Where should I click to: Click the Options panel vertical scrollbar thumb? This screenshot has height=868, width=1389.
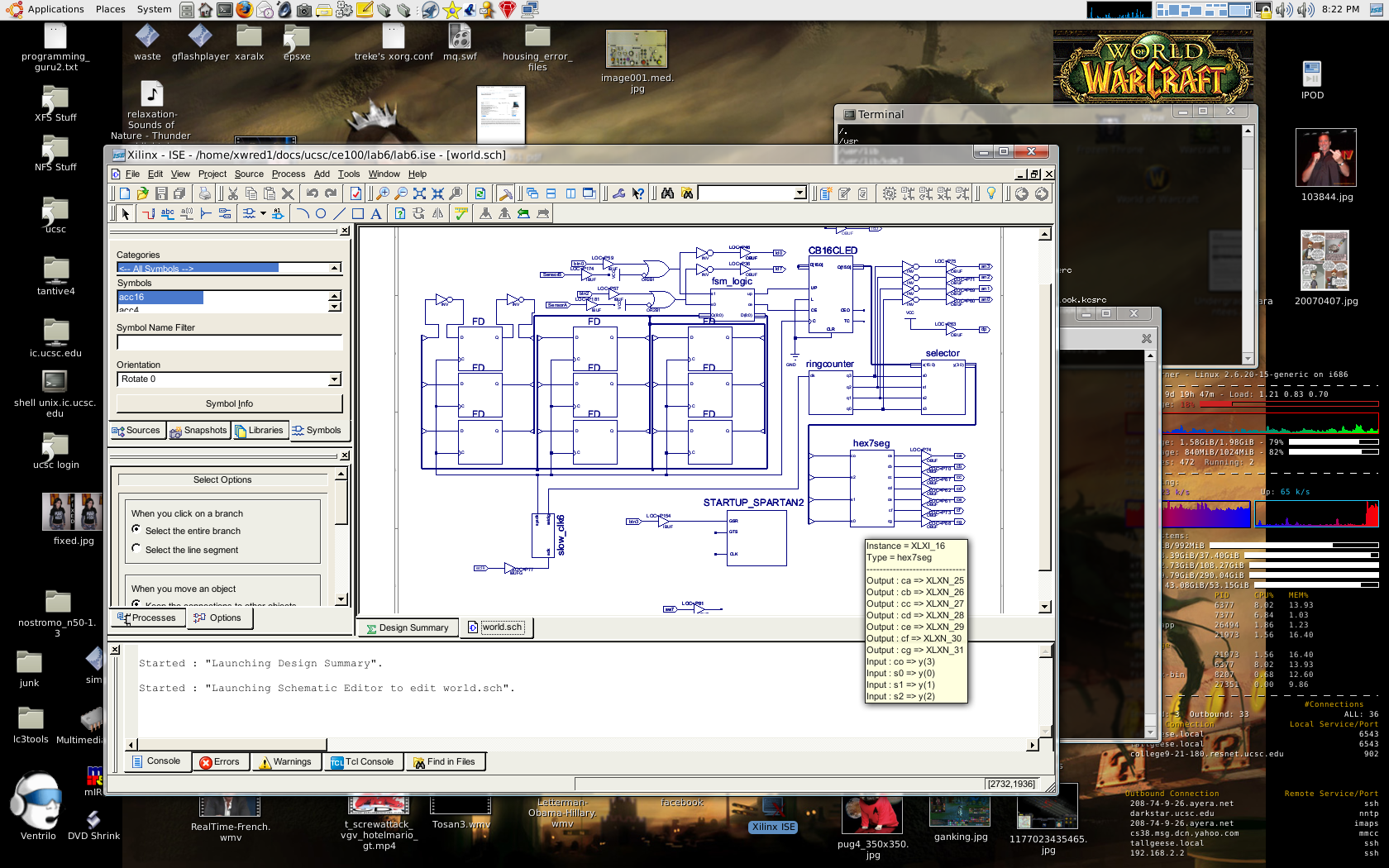[341, 503]
